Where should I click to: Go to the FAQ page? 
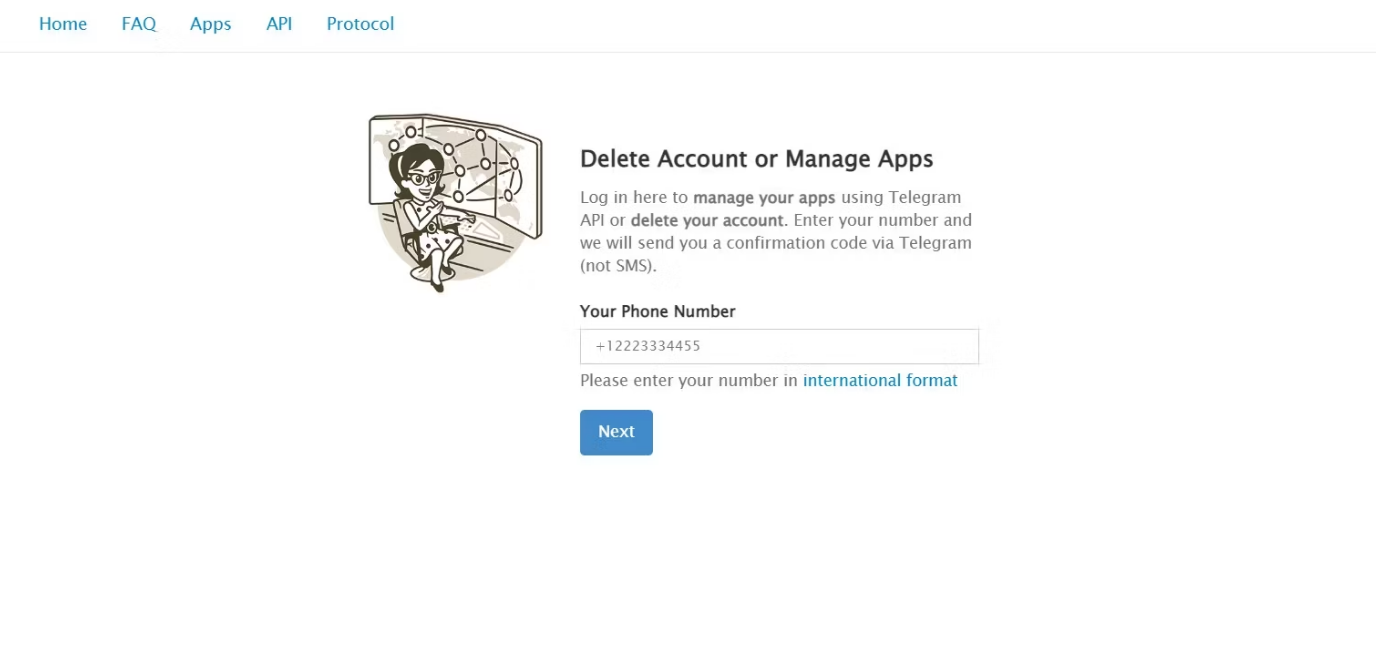coord(139,24)
